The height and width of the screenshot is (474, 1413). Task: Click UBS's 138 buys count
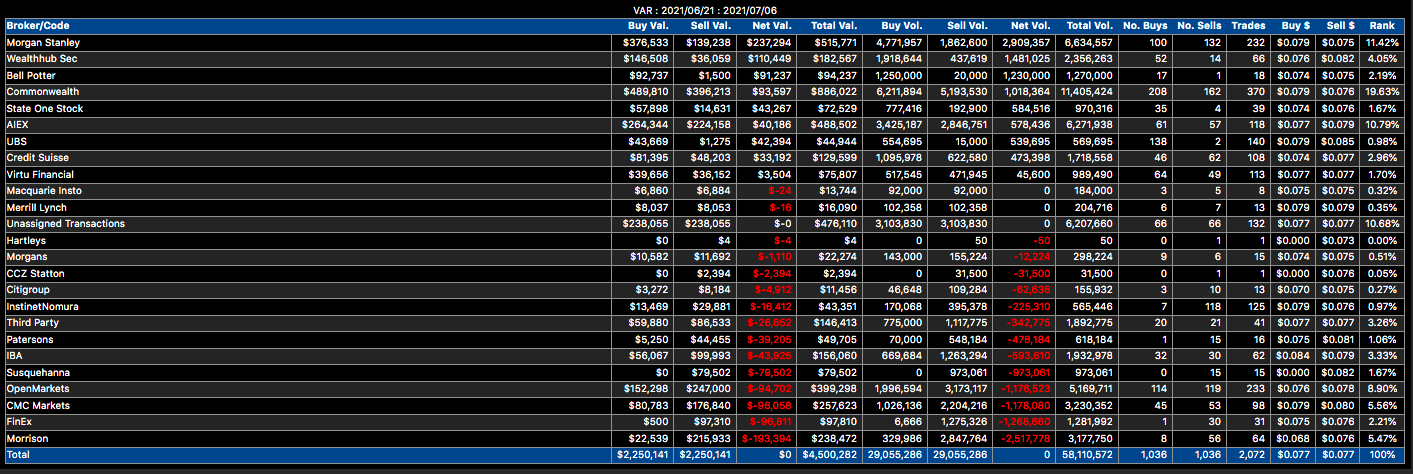tap(1159, 142)
